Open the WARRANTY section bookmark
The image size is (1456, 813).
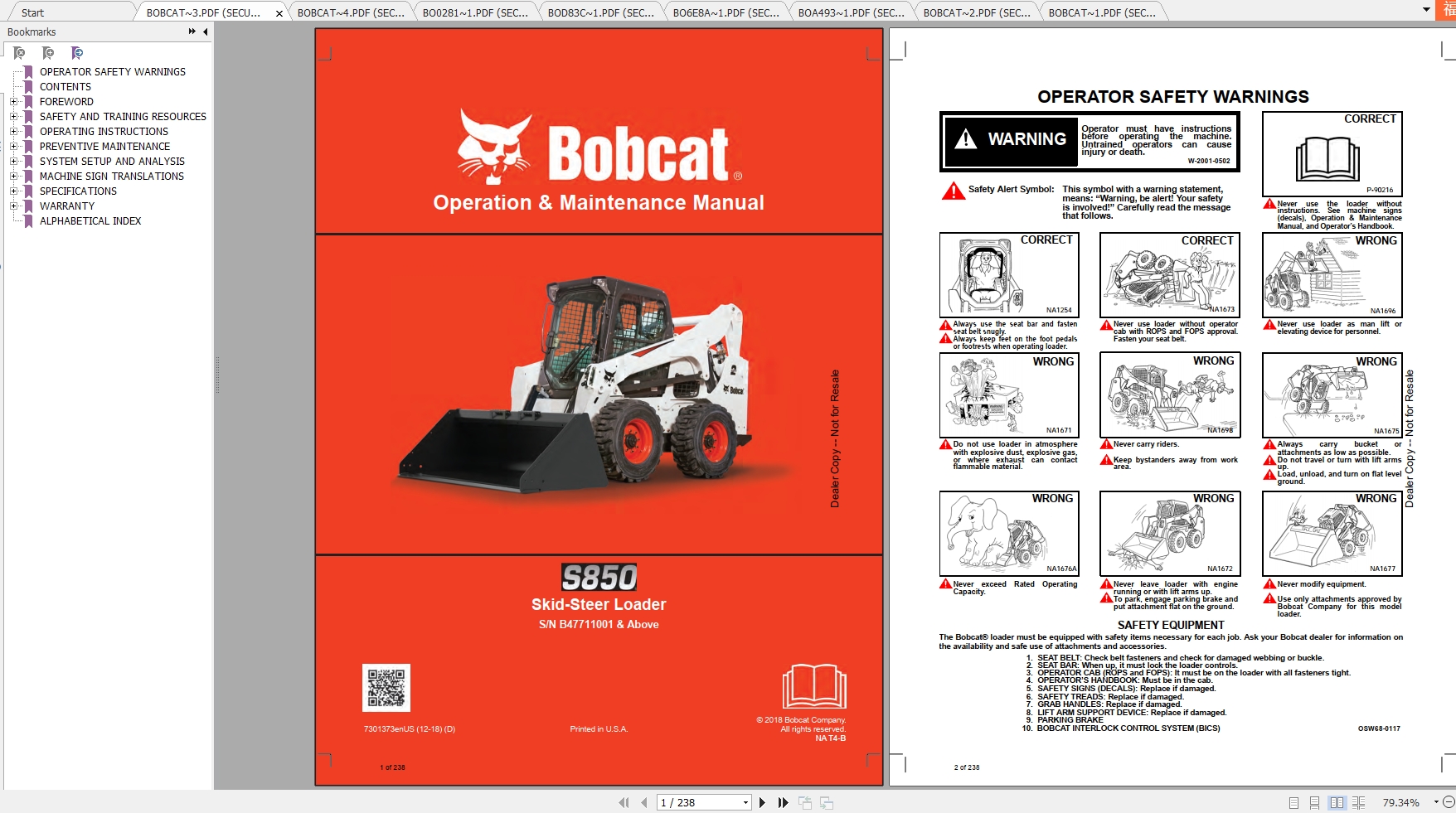click(x=67, y=206)
